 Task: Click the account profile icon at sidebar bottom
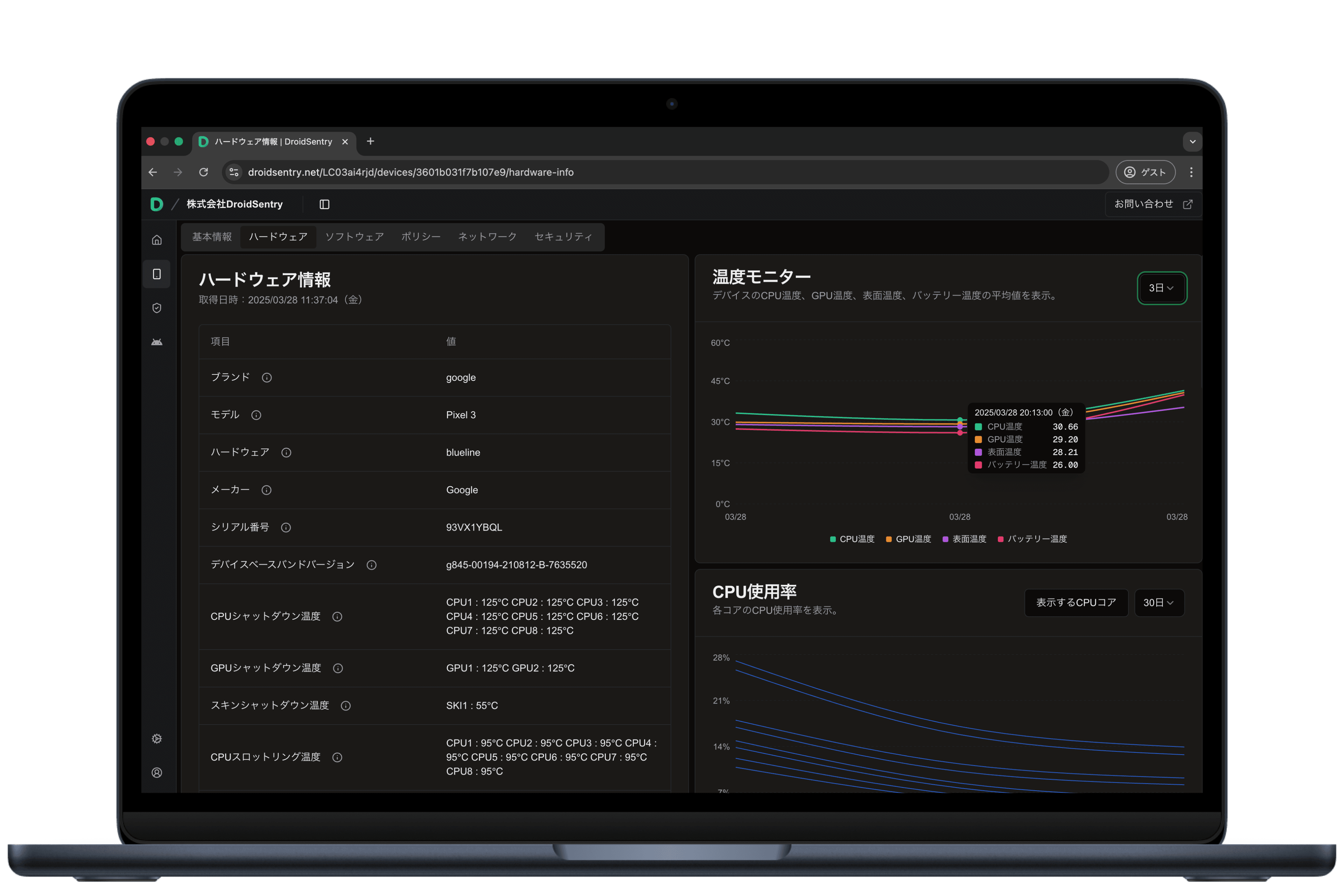tap(156, 772)
